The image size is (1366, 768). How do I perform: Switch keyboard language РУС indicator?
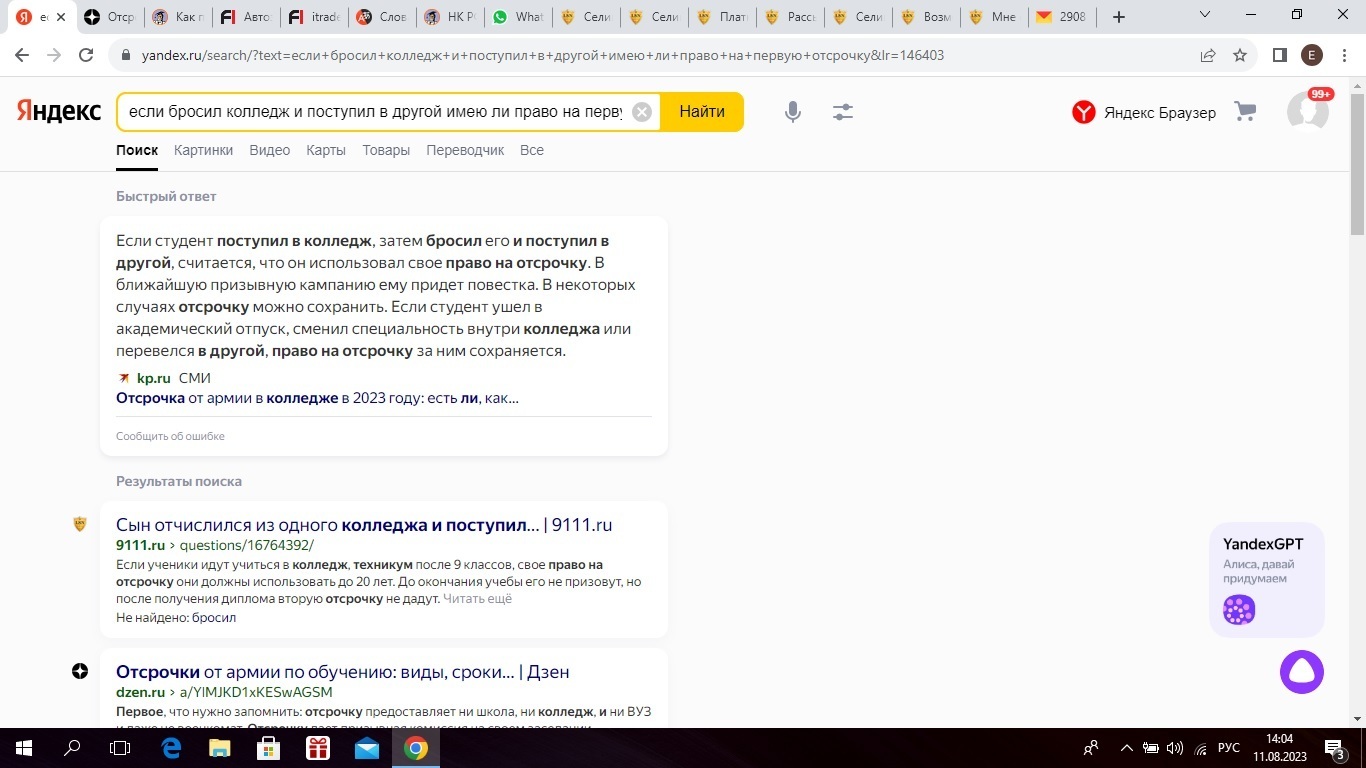coord(1229,748)
